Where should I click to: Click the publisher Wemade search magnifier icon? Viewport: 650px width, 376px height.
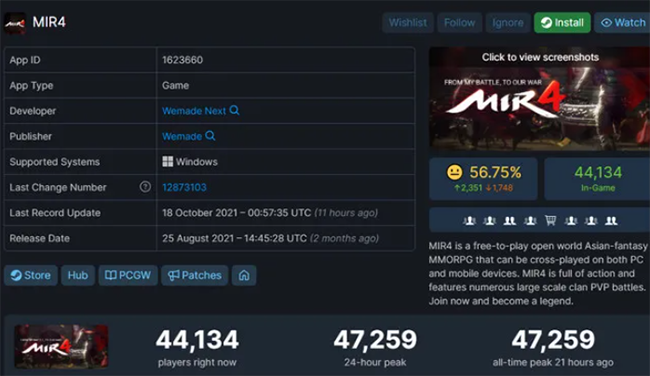coord(210,136)
